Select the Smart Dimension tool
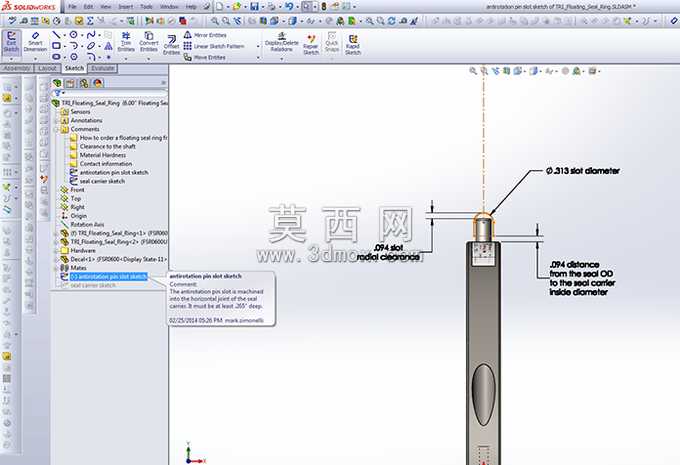 coord(35,41)
